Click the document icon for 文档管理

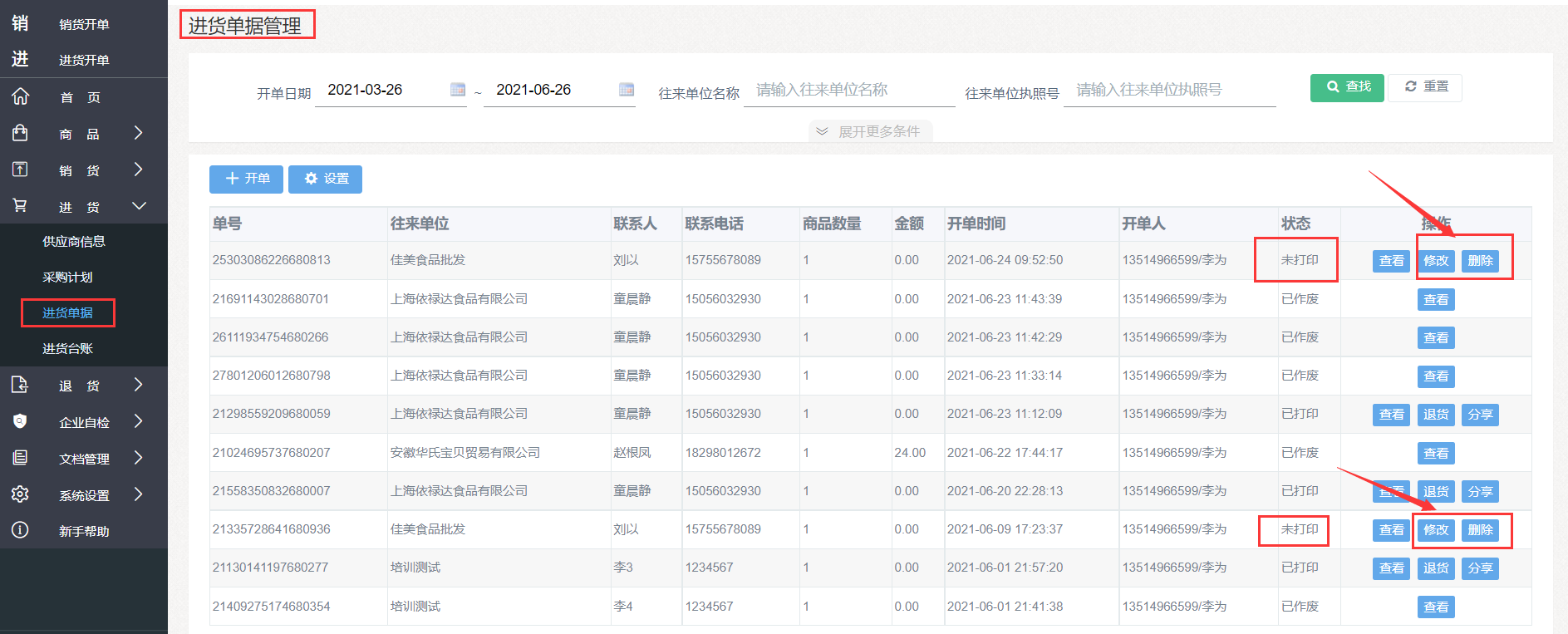(20, 458)
